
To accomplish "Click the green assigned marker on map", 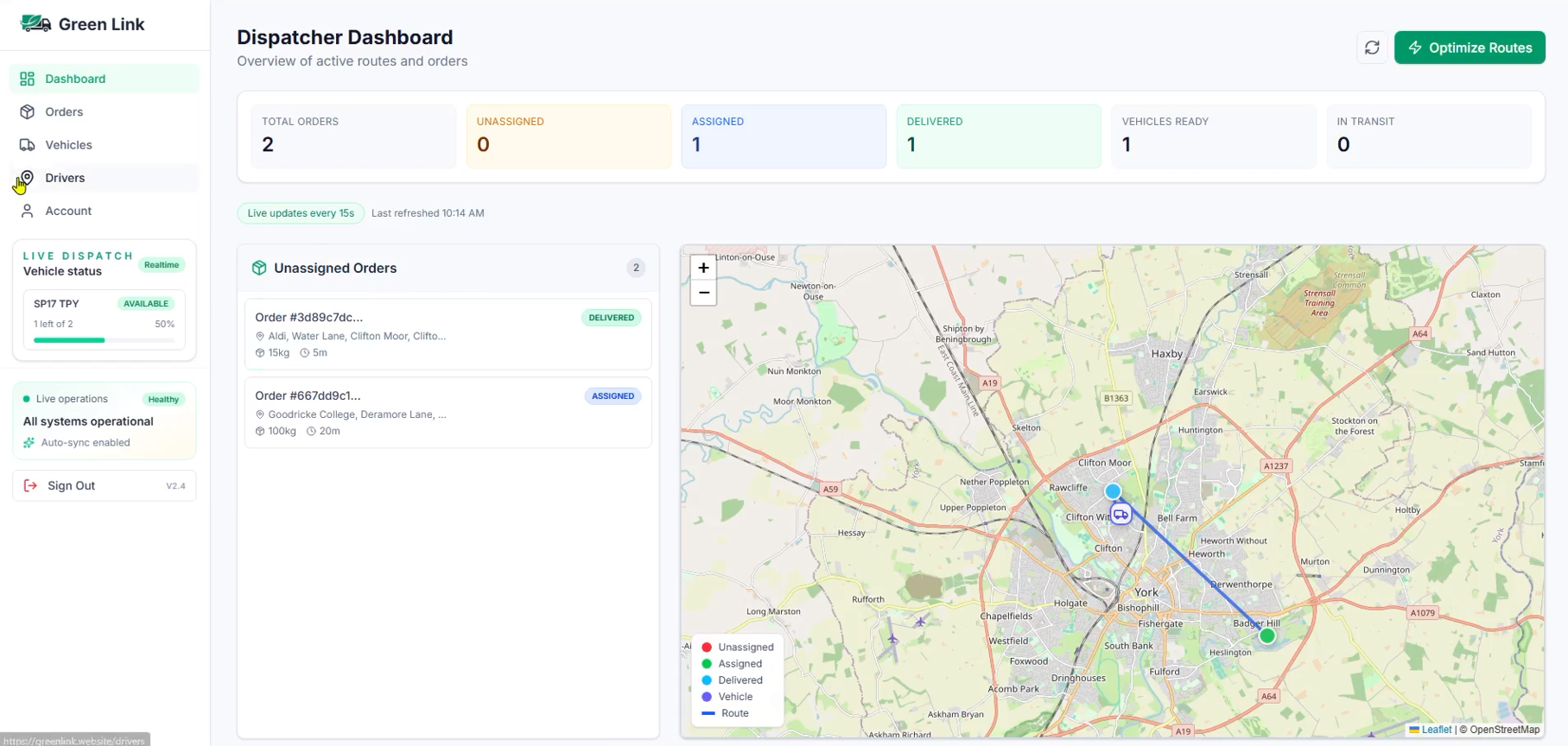I will (1266, 636).
